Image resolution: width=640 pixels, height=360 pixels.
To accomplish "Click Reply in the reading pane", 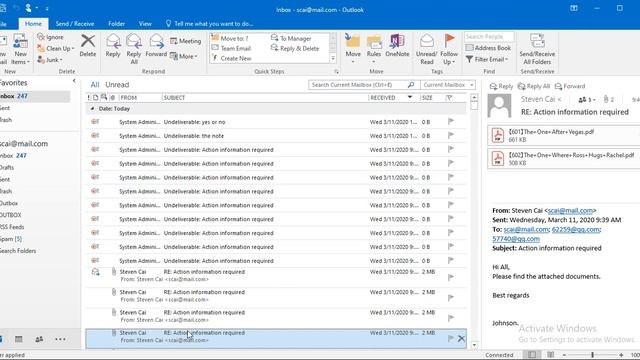I will pos(501,86).
